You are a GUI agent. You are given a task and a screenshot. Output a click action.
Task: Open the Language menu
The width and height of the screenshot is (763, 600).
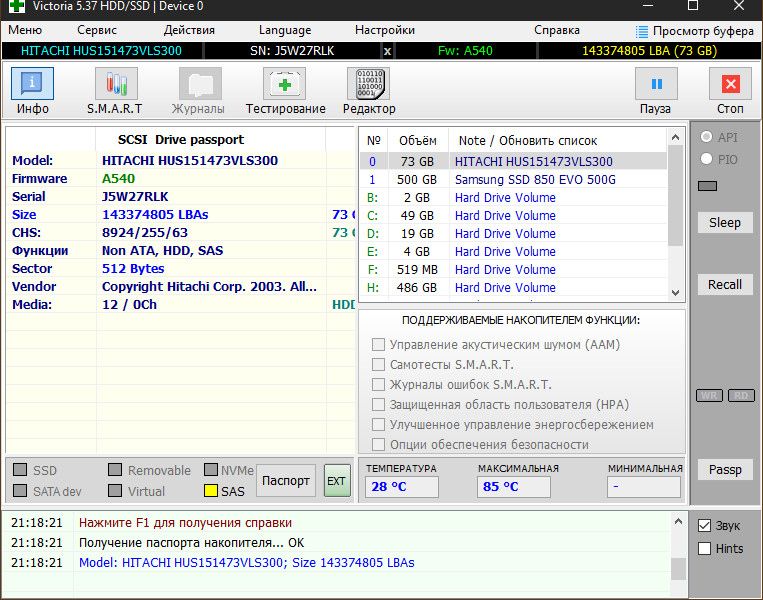pyautogui.click(x=285, y=30)
